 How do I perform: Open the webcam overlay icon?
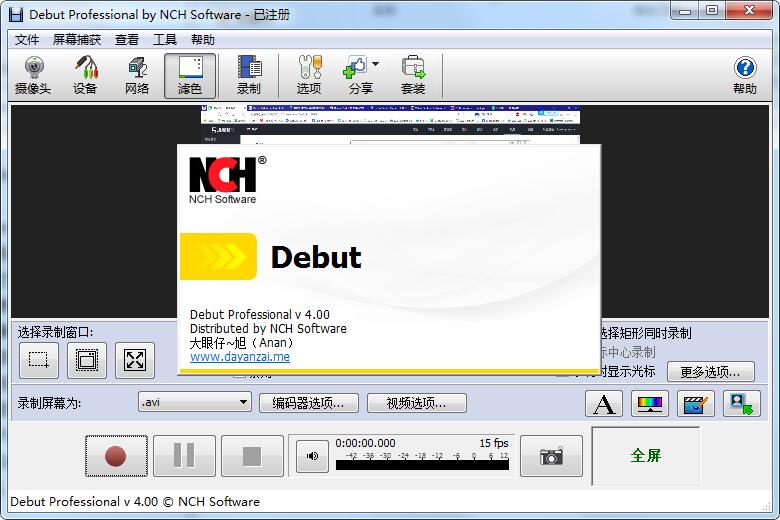coord(742,404)
